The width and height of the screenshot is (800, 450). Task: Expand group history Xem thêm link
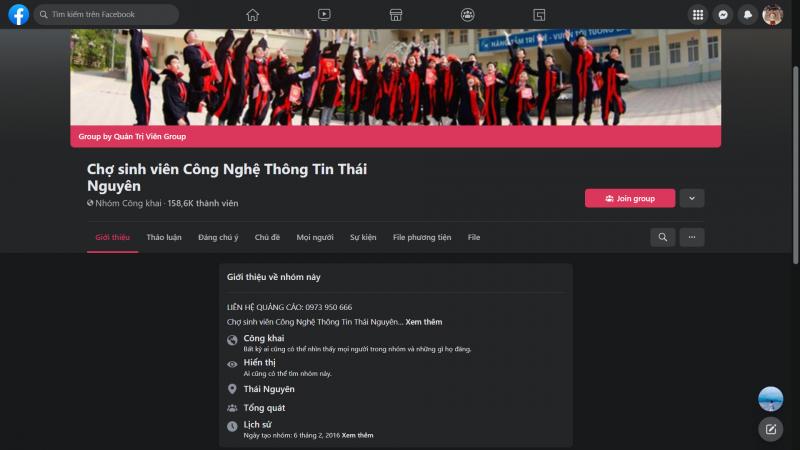coord(358,435)
